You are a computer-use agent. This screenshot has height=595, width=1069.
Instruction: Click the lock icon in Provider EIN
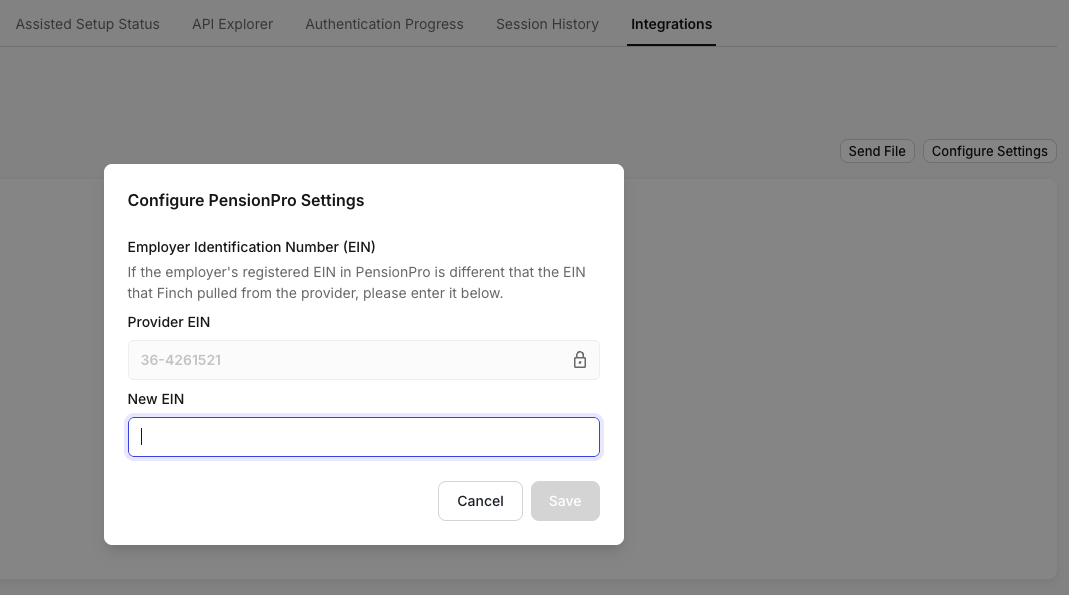click(579, 360)
